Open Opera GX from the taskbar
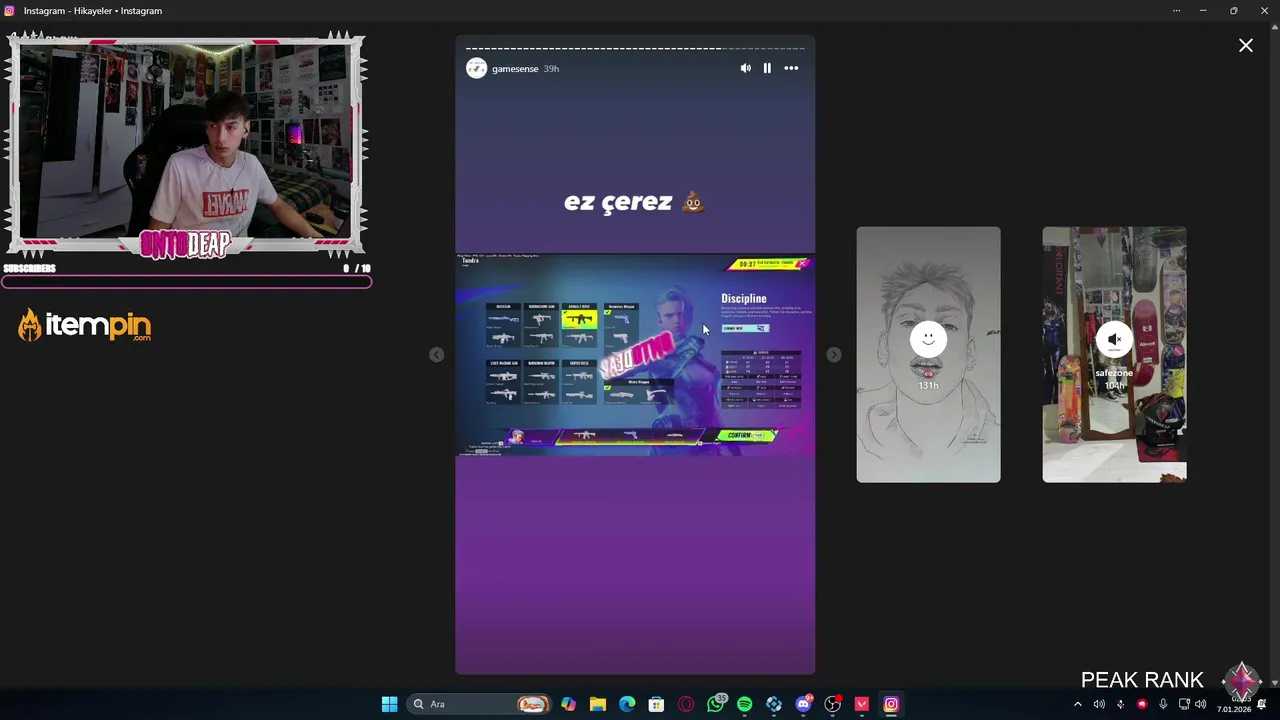The image size is (1280, 720). pyautogui.click(x=686, y=704)
